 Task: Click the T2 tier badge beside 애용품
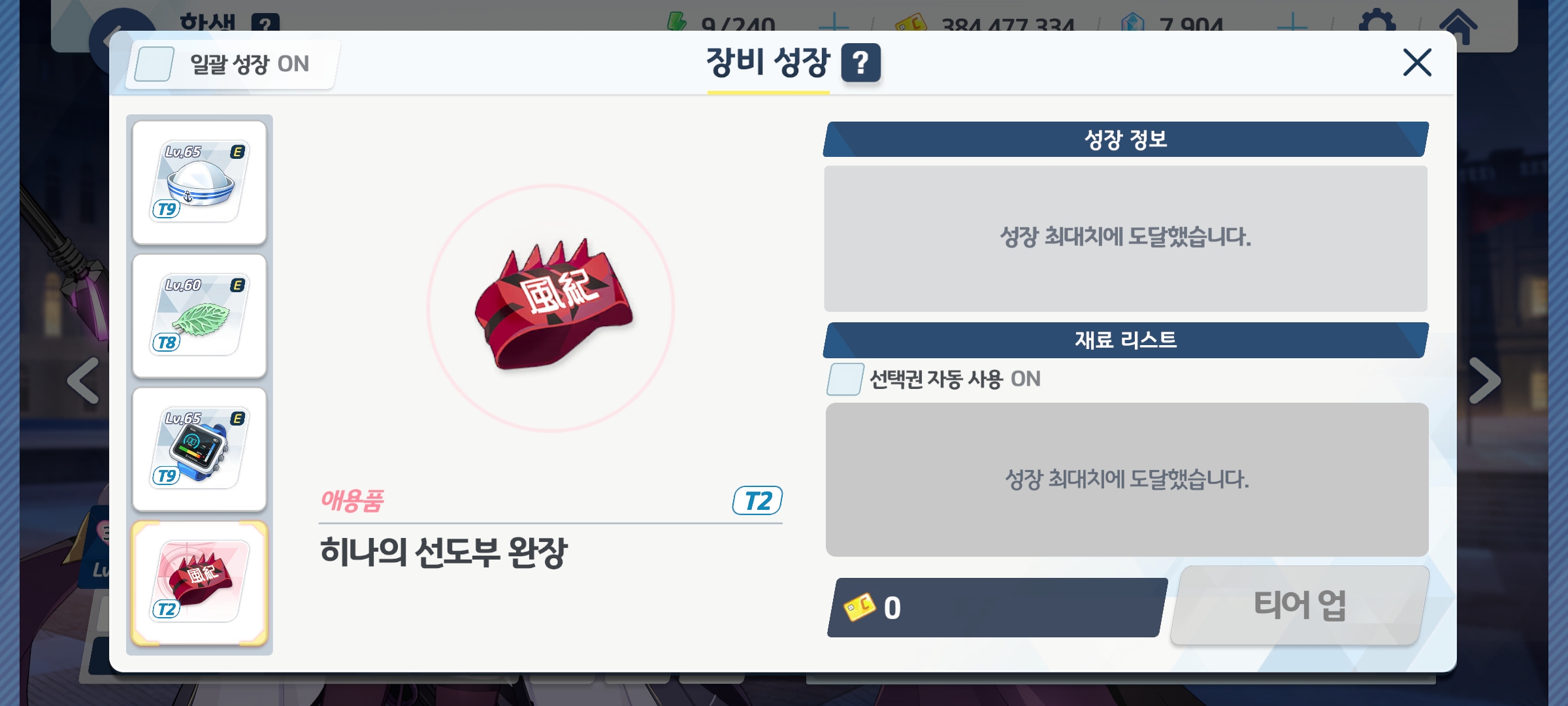(757, 501)
